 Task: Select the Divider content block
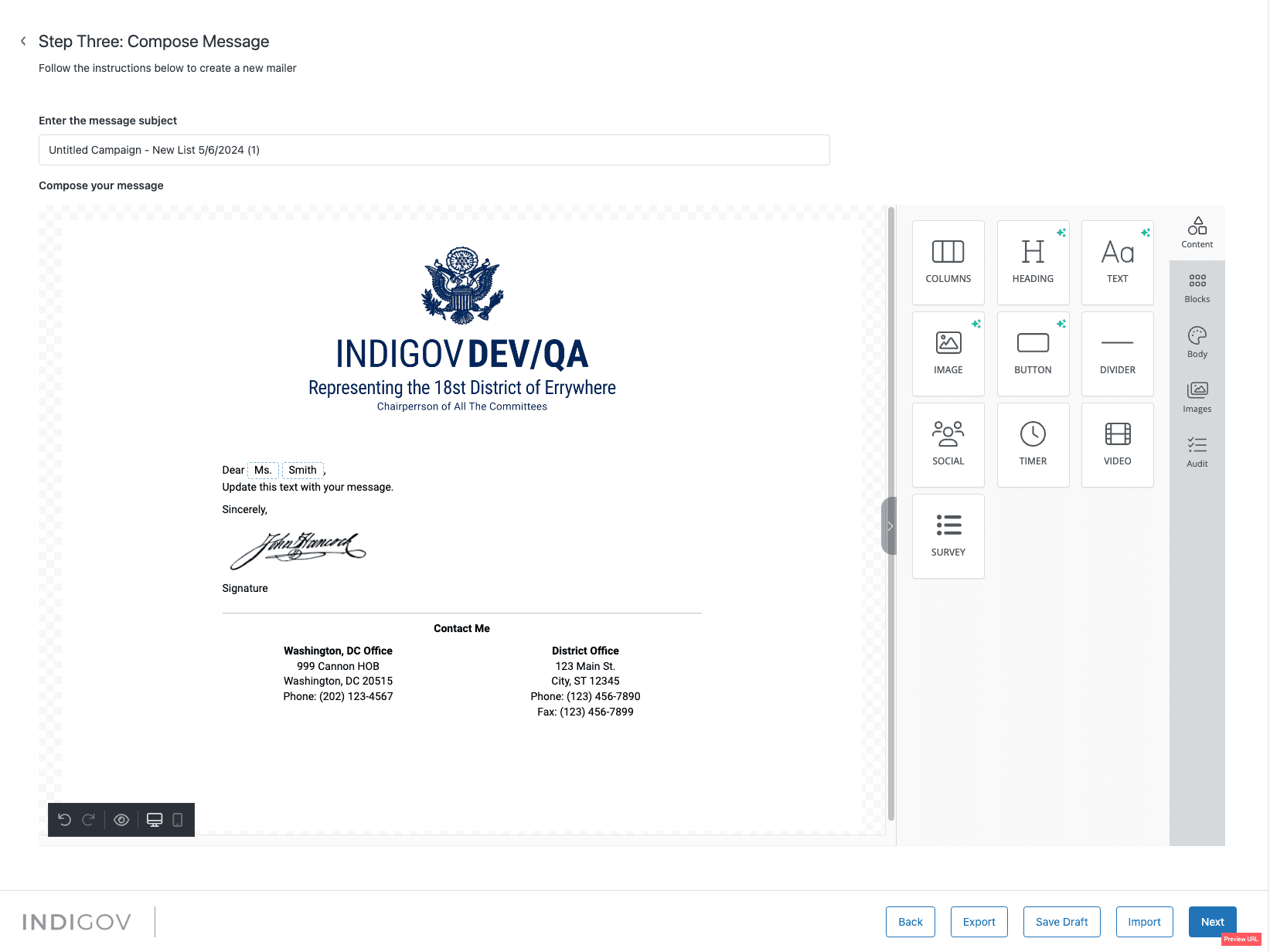[x=1118, y=354]
